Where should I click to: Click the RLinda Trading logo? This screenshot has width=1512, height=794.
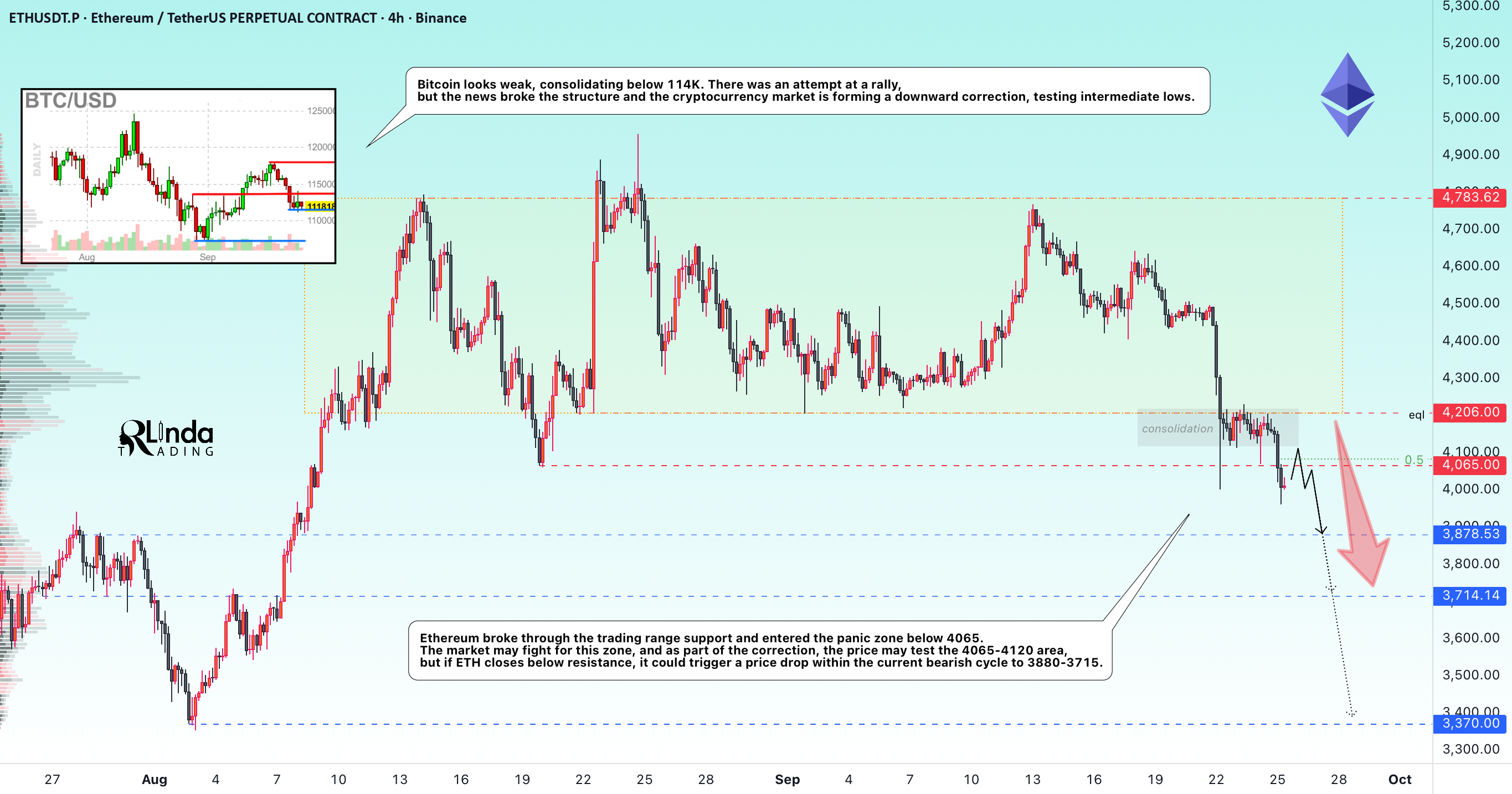[166, 438]
